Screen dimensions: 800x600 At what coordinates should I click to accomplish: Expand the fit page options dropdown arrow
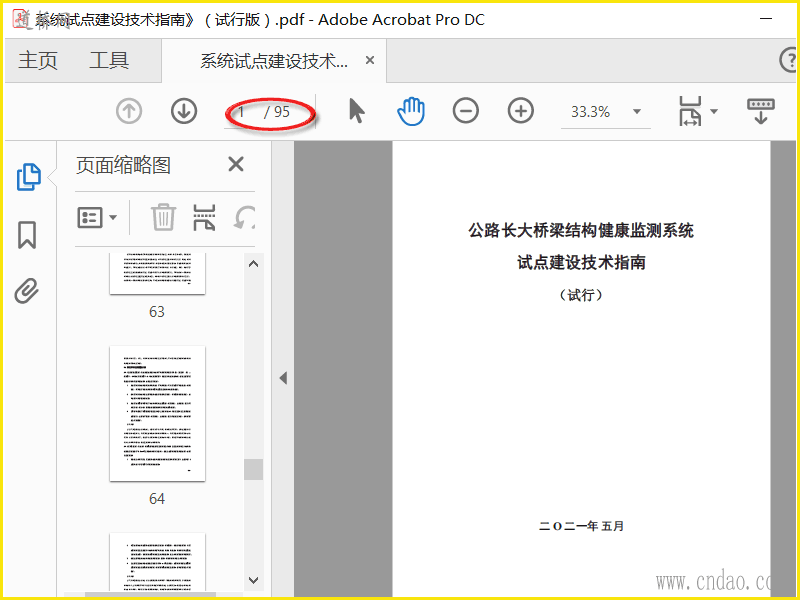(714, 111)
